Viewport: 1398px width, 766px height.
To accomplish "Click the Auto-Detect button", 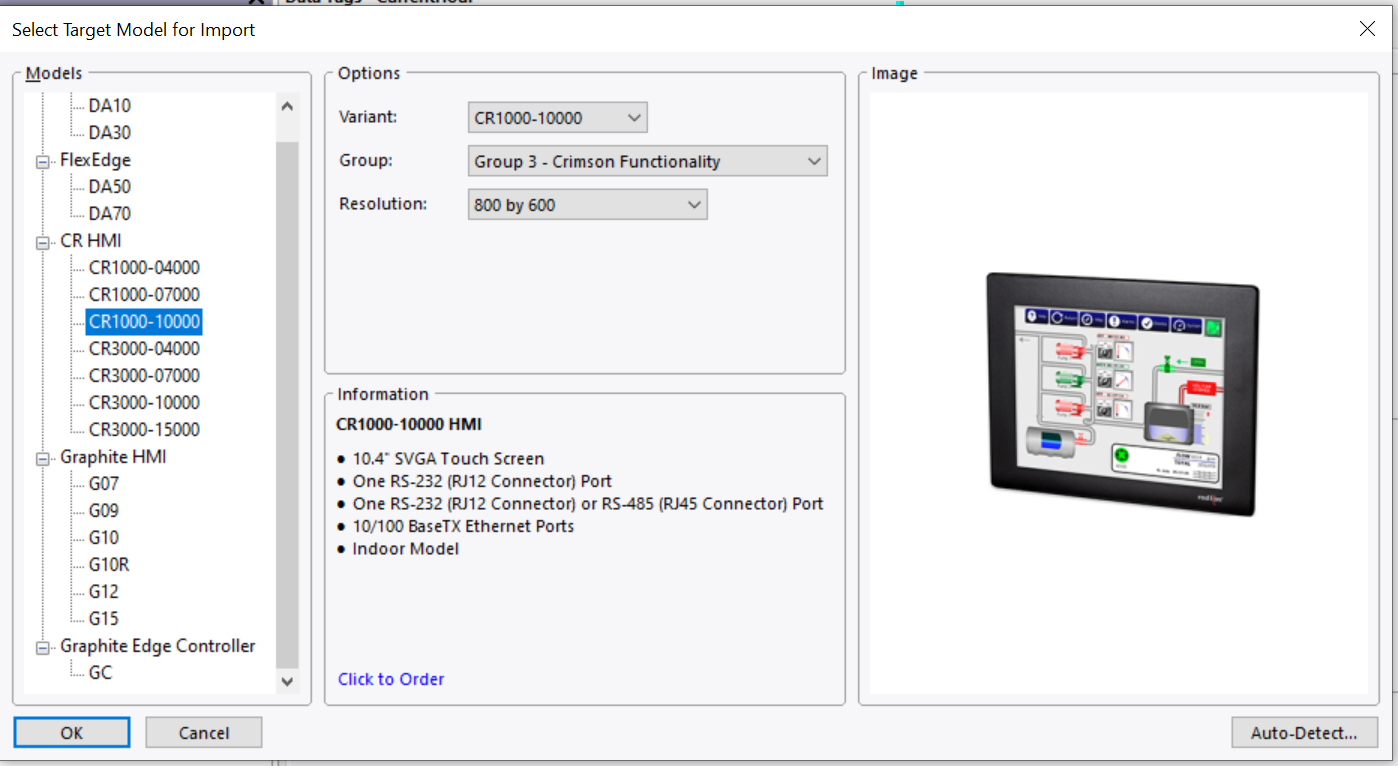I will [1304, 733].
